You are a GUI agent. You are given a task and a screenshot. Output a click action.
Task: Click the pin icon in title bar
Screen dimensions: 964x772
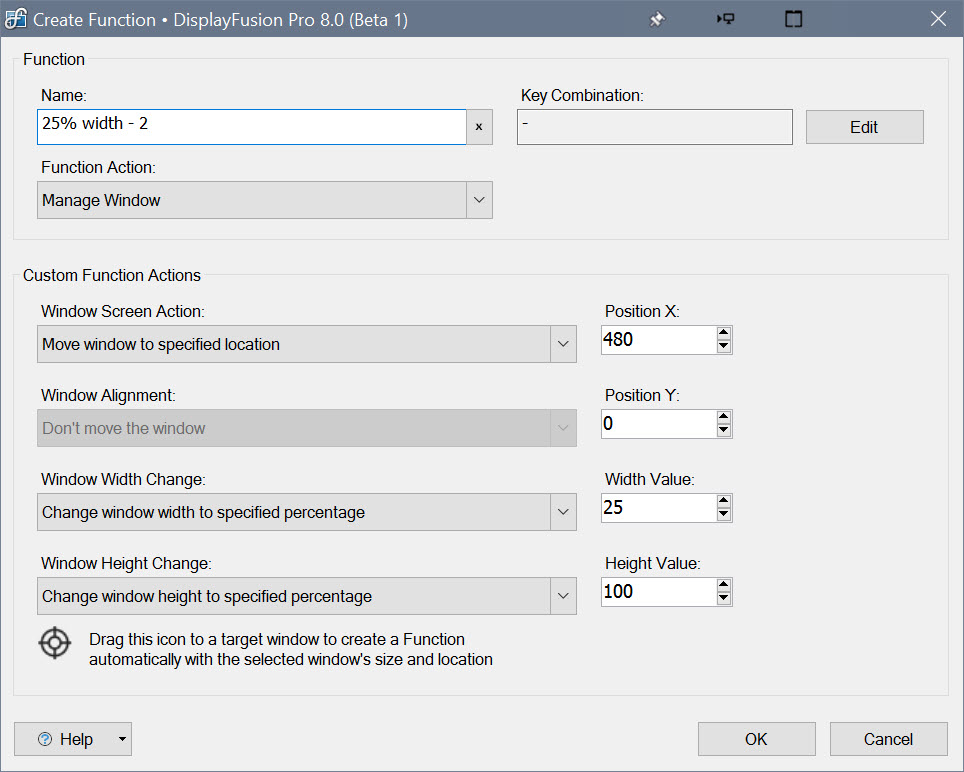click(x=657, y=20)
